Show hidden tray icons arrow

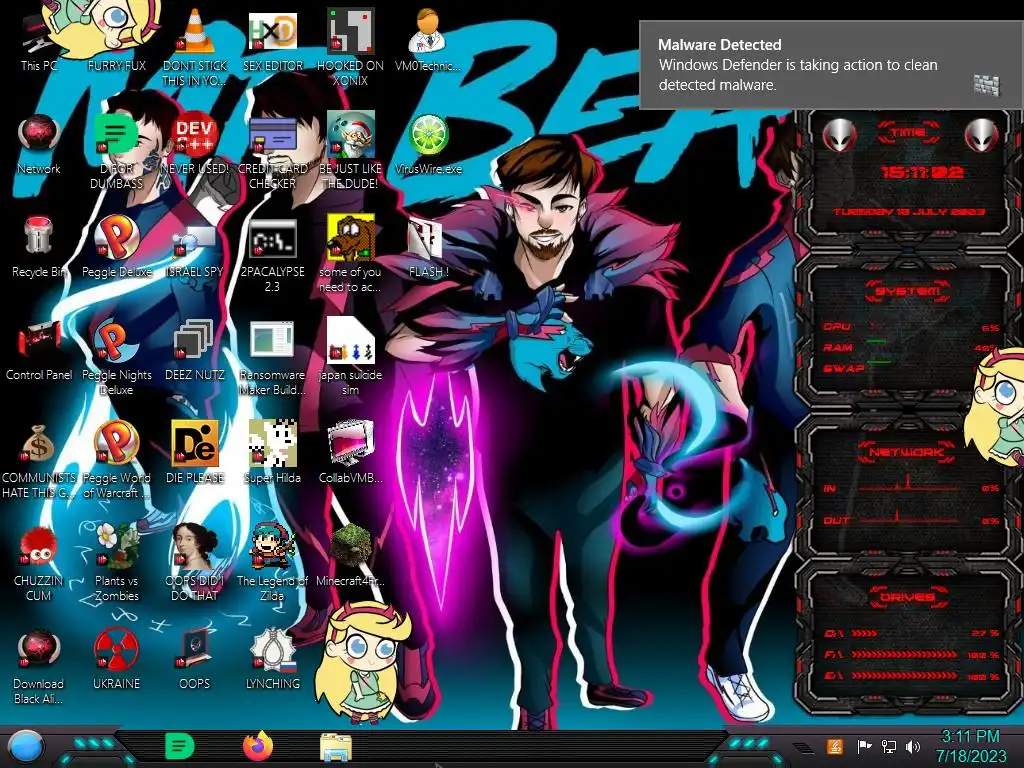[803, 747]
